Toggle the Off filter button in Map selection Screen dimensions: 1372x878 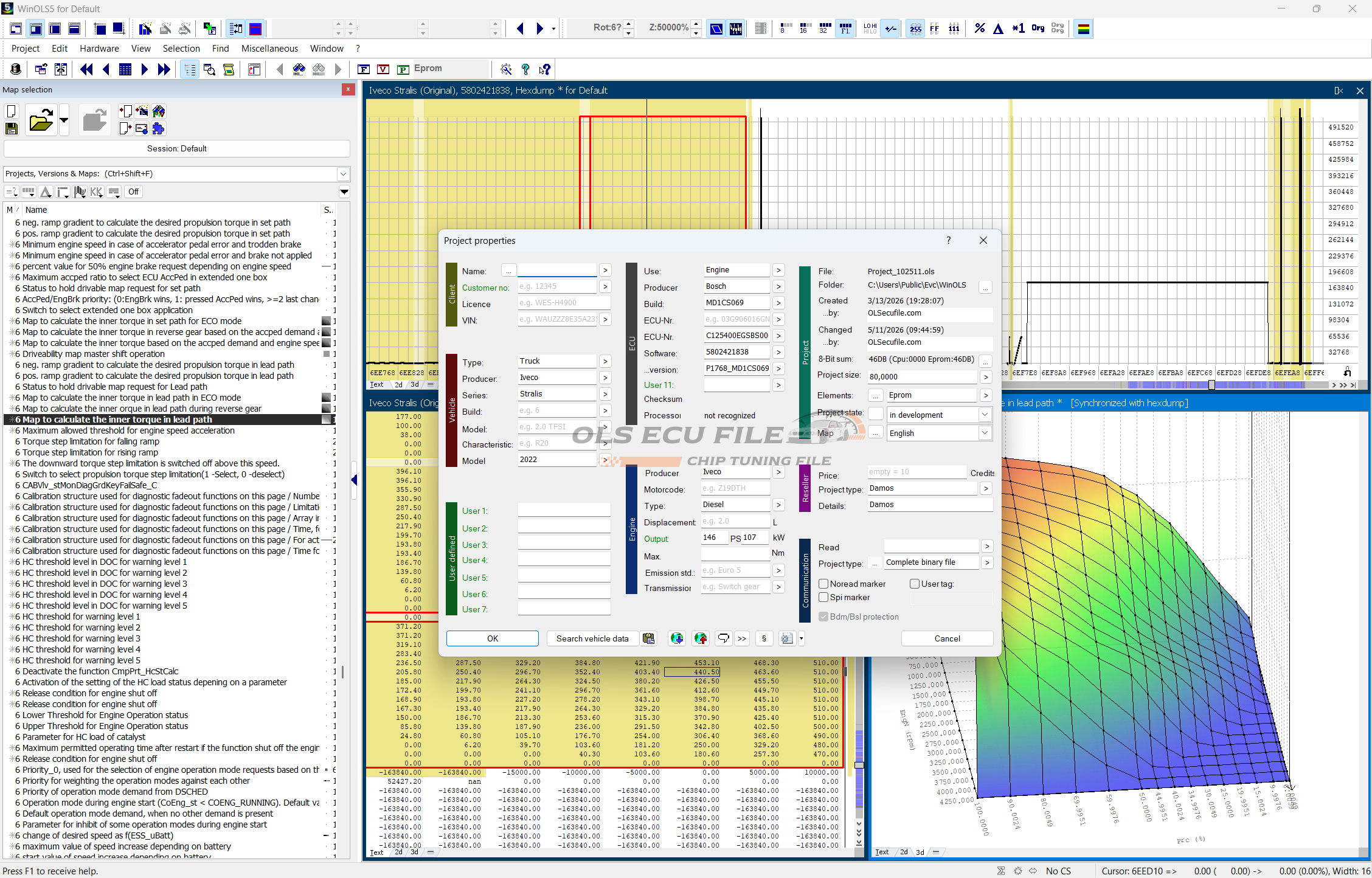[x=133, y=192]
